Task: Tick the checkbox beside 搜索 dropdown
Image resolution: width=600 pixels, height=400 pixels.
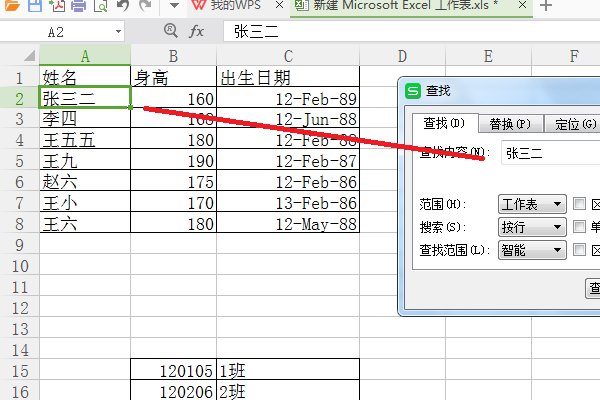Action: [579, 227]
